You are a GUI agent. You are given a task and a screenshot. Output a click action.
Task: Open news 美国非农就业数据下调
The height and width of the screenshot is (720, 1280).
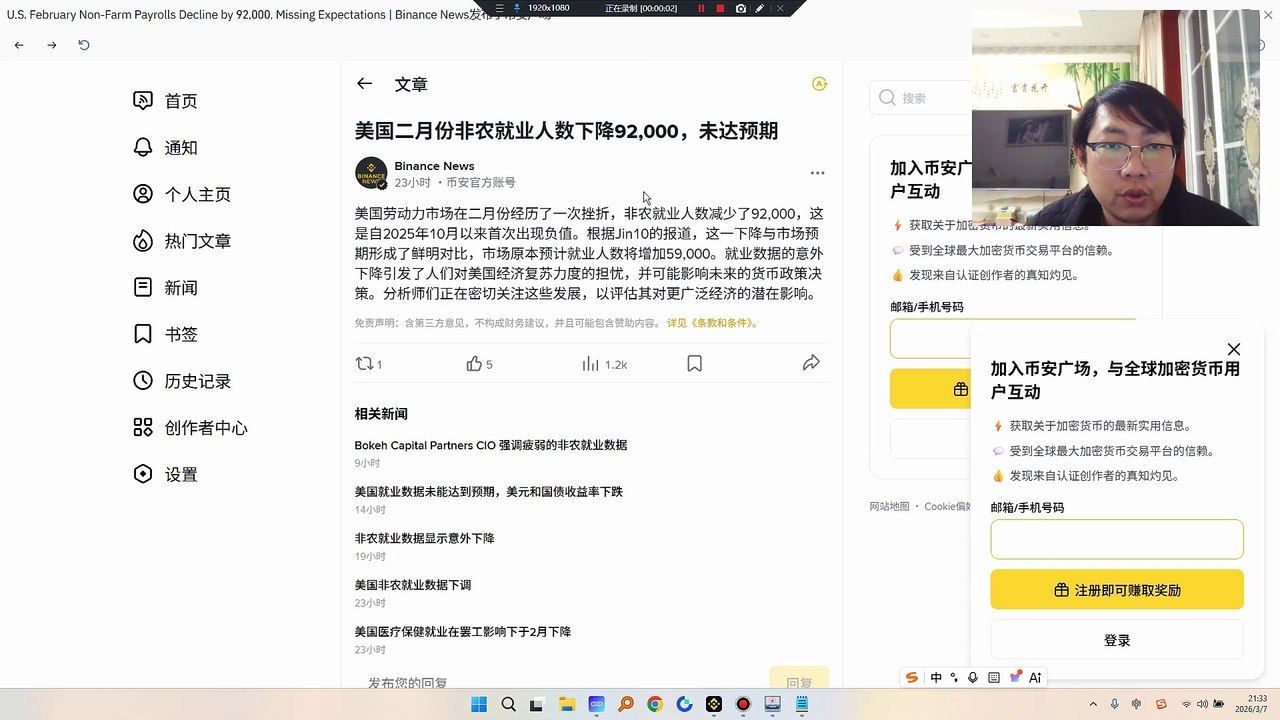click(x=413, y=585)
